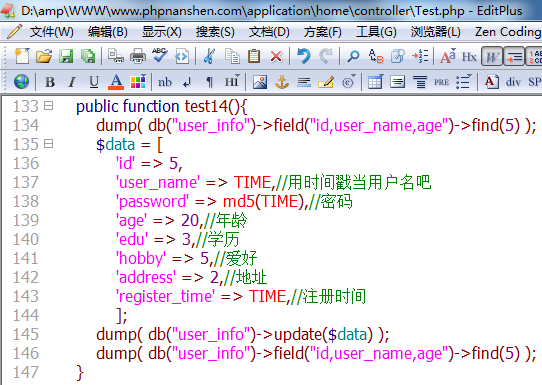Run the ABC spell check
The height and width of the screenshot is (385, 542).
pos(159,56)
